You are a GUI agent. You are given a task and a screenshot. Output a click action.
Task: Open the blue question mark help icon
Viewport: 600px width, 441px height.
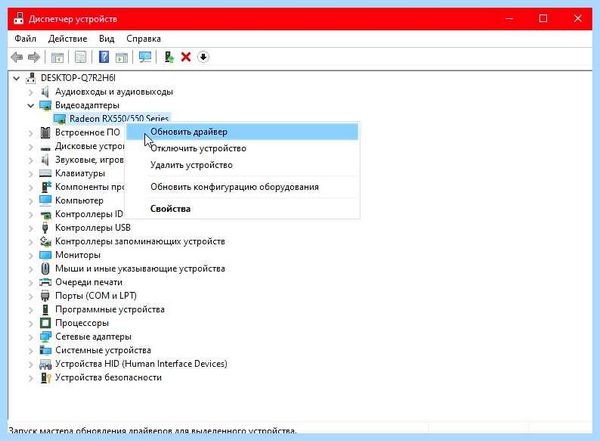[104, 57]
